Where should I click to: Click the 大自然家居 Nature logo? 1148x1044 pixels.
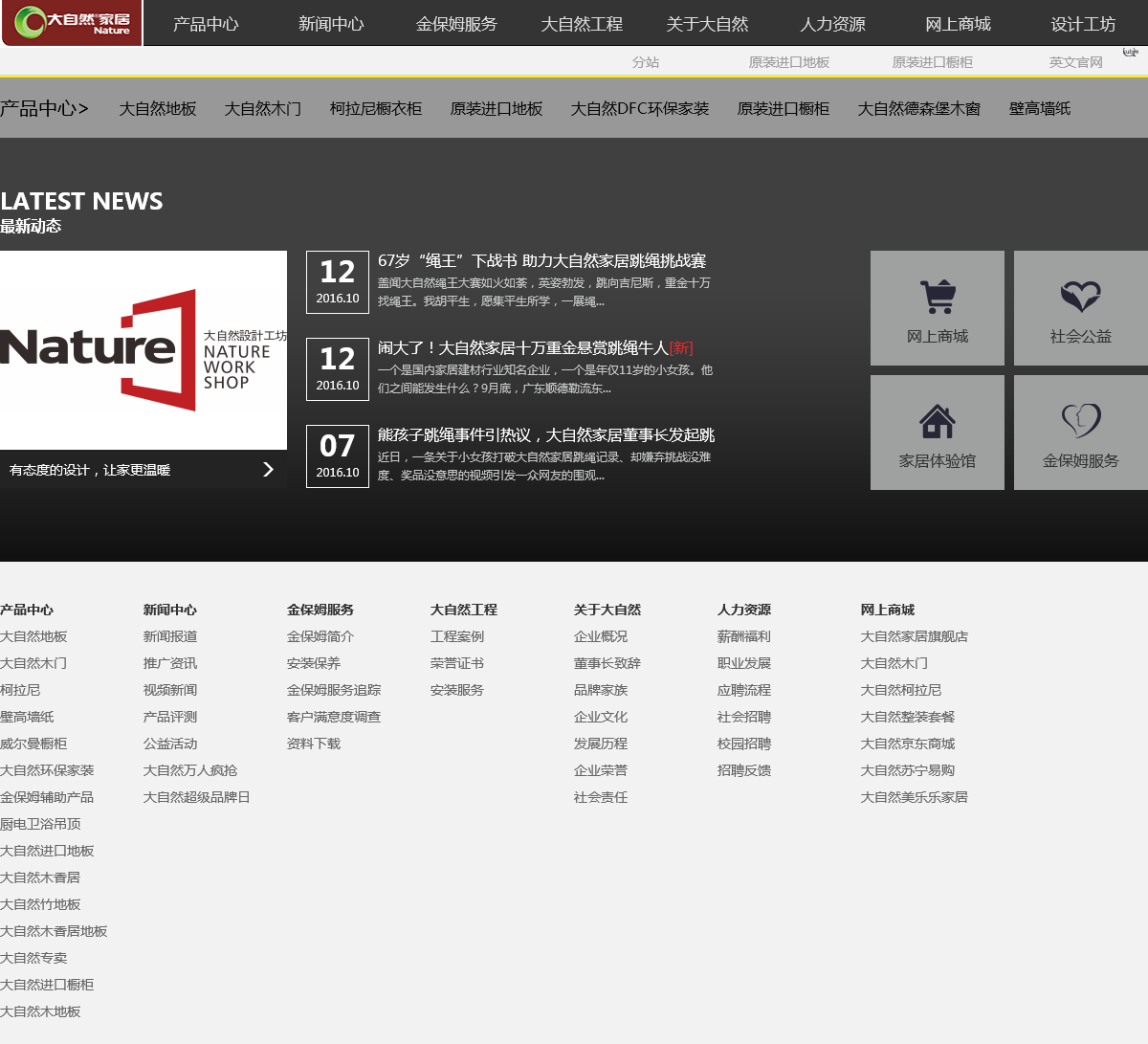click(72, 23)
